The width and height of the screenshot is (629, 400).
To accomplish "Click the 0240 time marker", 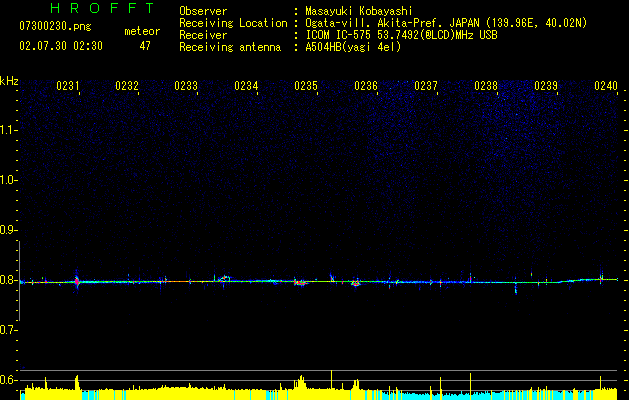I will (606, 86).
